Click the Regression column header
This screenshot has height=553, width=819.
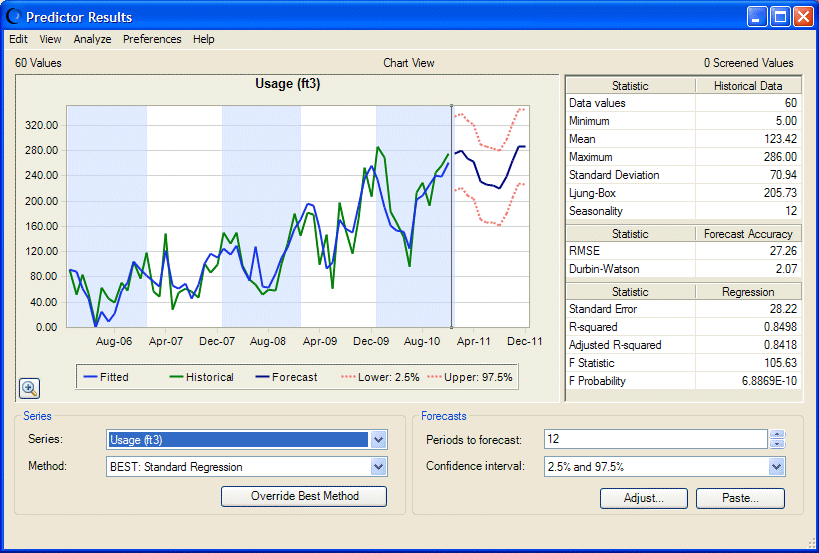coord(748,292)
